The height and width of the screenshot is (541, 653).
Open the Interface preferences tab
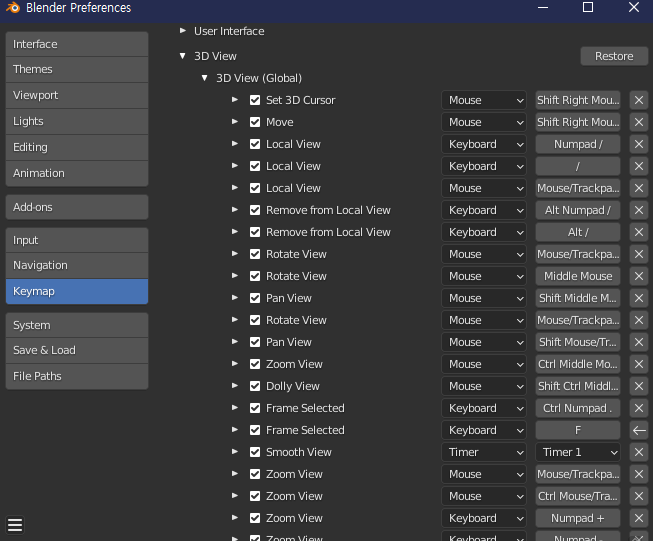point(77,44)
